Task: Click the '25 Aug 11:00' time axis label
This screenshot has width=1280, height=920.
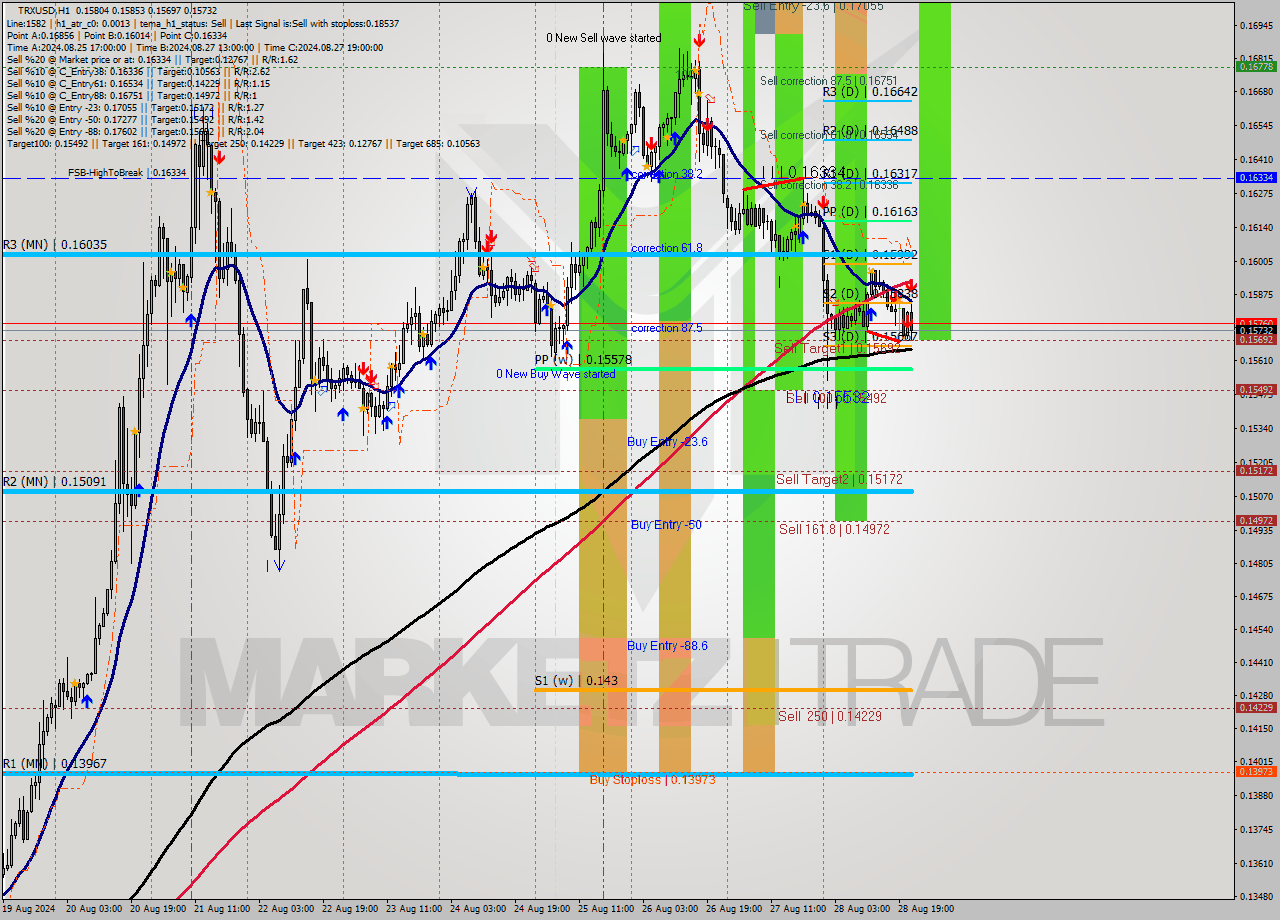Action: point(605,909)
